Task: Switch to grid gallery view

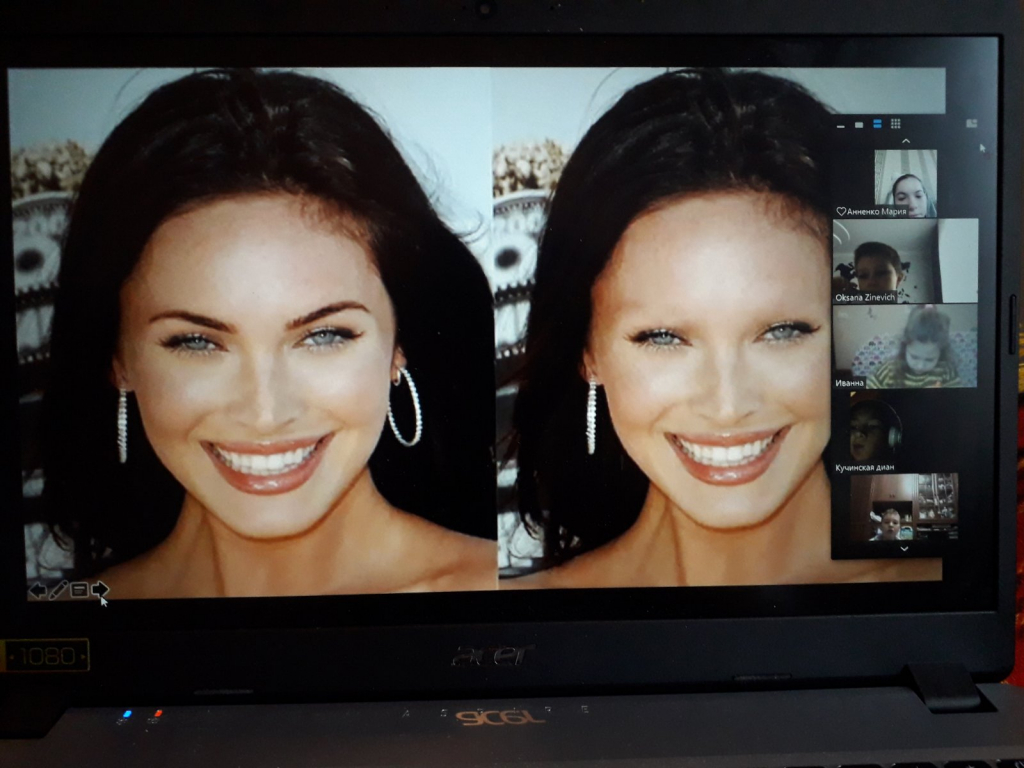Action: click(x=895, y=124)
